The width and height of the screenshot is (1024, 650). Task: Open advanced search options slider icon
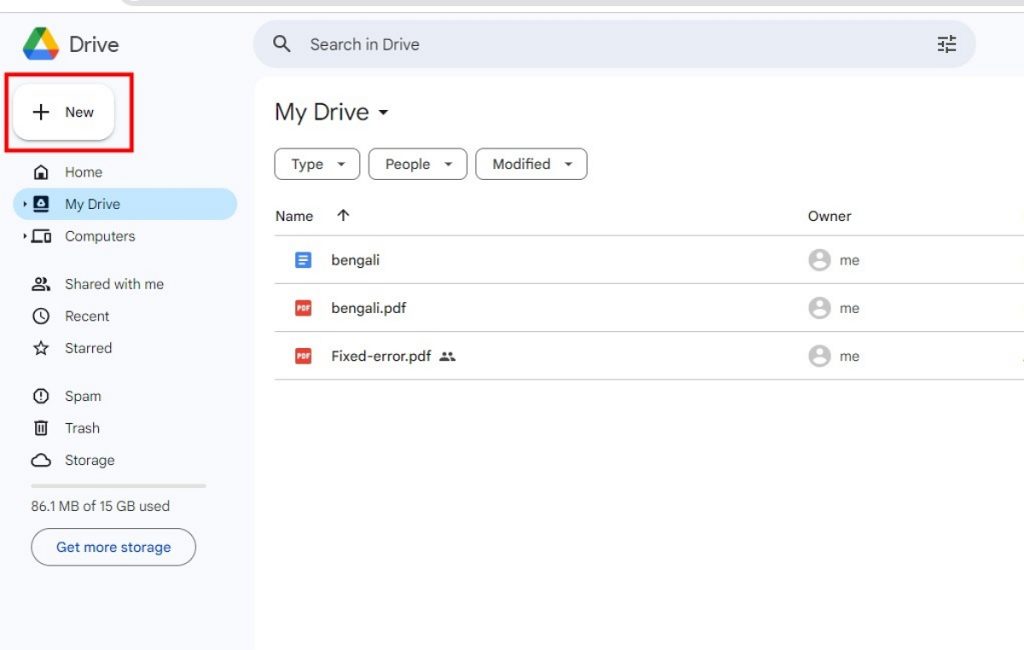[x=946, y=44]
